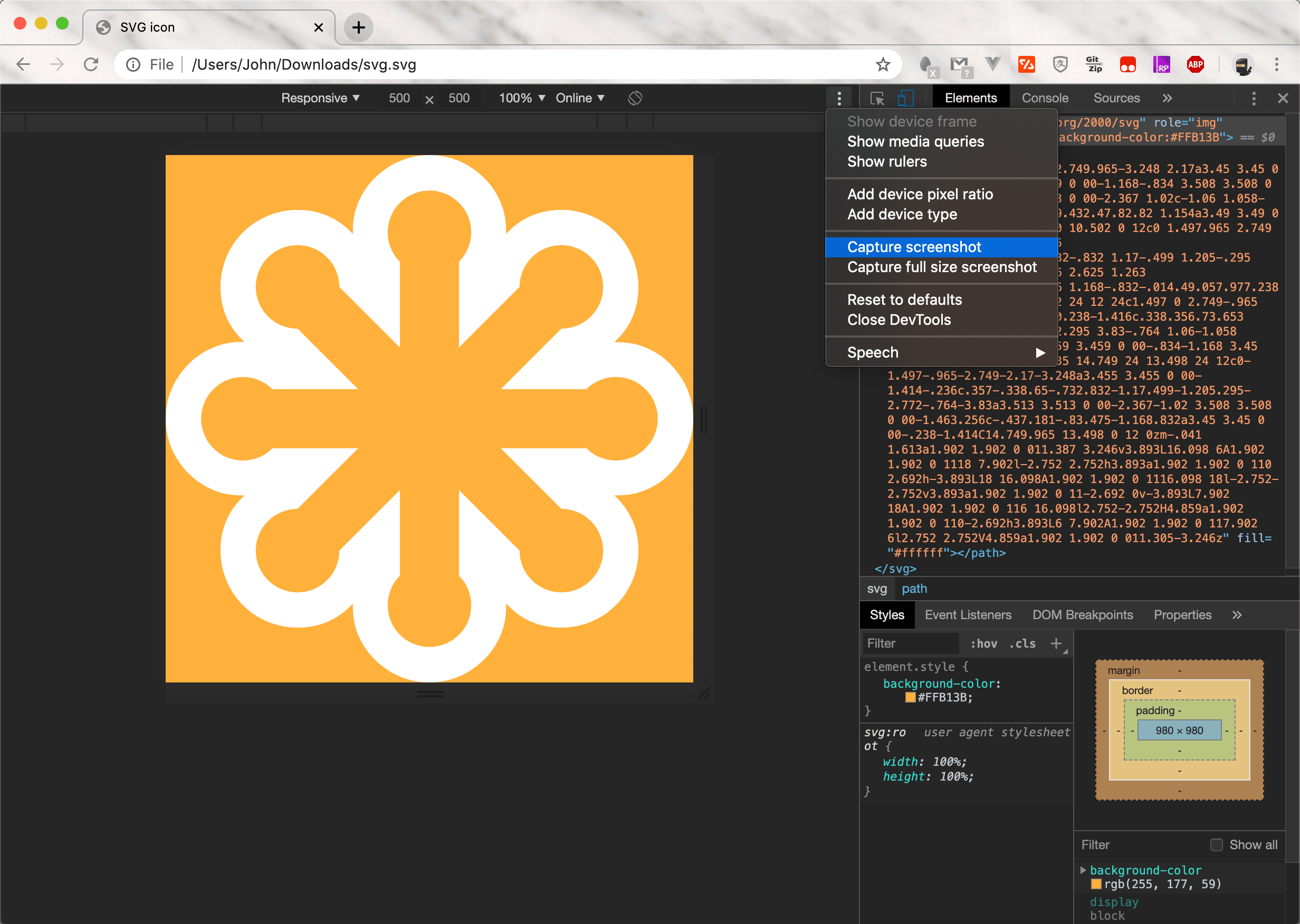Click the path breadcrumb element
This screenshot has width=1300, height=924.
point(914,588)
